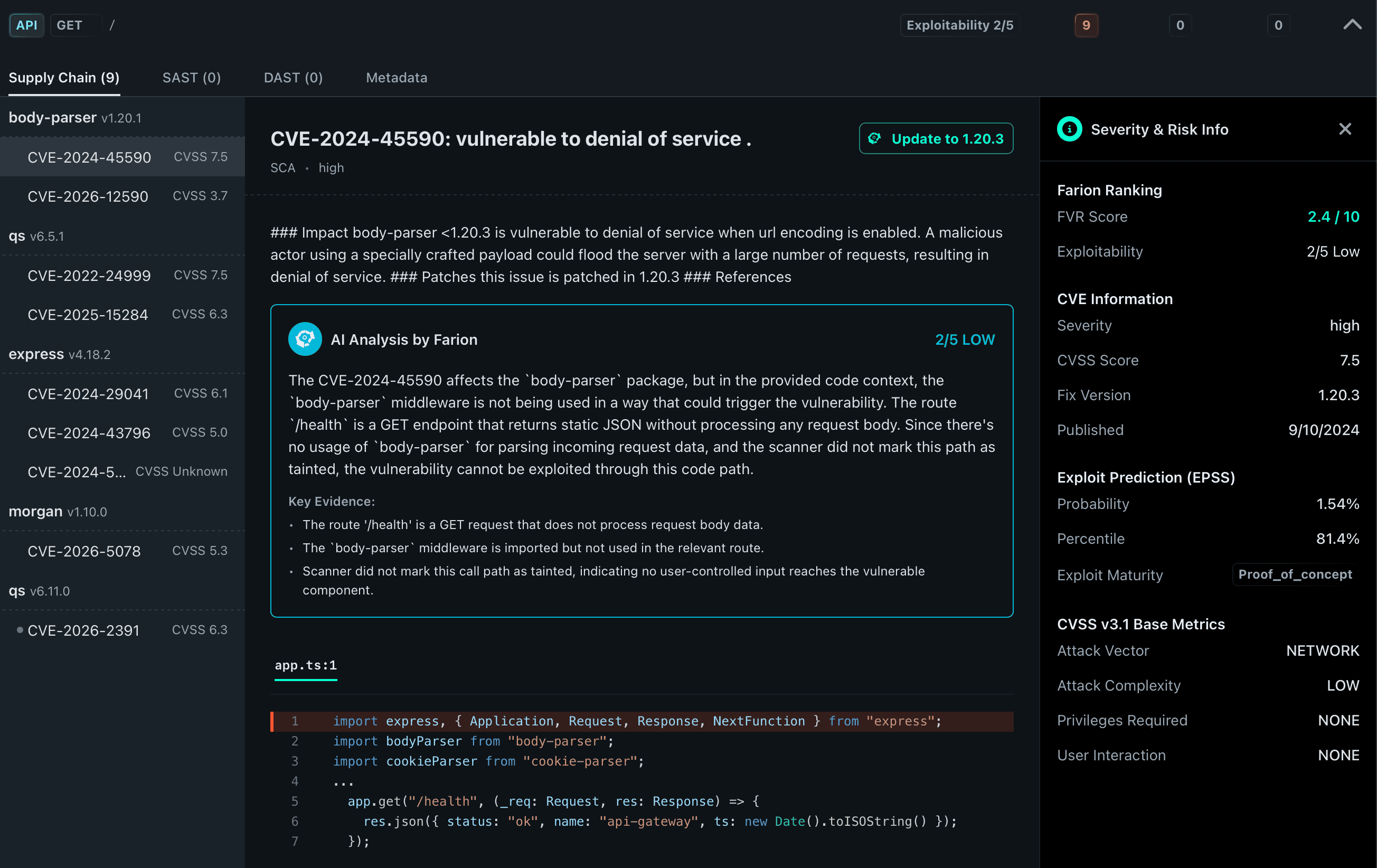Click the highlighted code line 1
This screenshot has width=1377, height=868.
click(642, 721)
